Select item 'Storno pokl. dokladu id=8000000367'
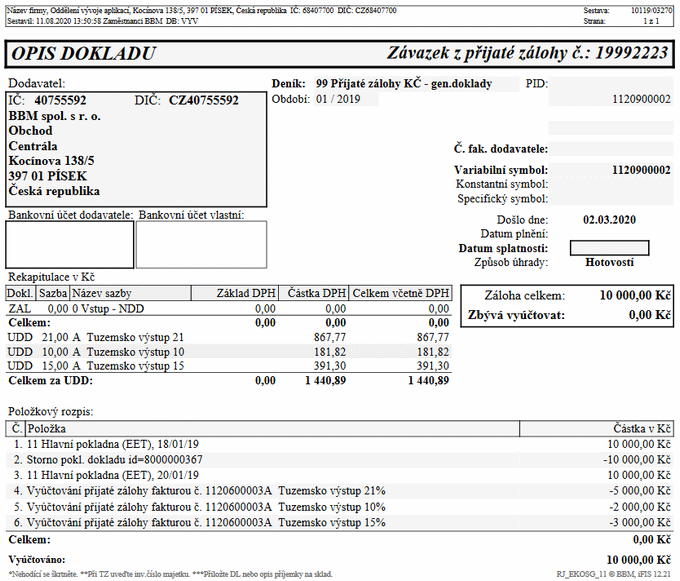680x581 pixels. [114, 460]
